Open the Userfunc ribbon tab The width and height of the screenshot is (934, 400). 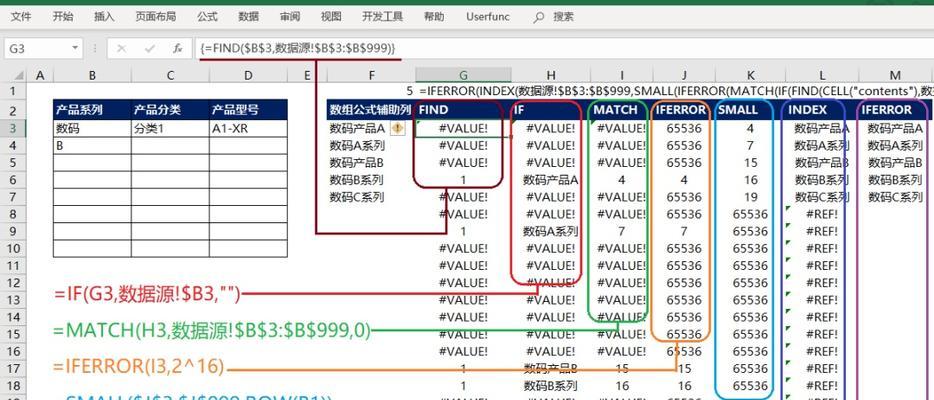click(x=488, y=17)
